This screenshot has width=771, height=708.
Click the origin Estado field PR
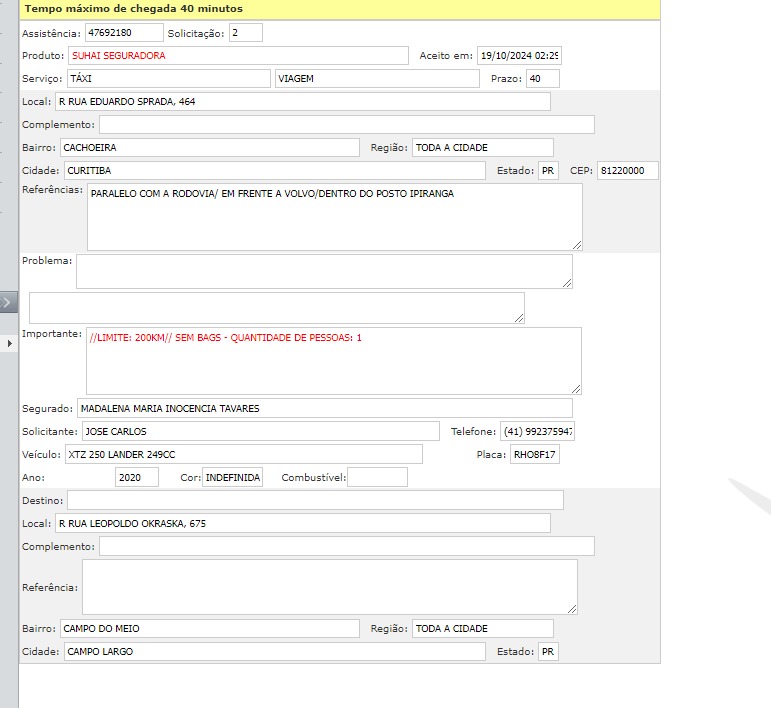pyautogui.click(x=548, y=171)
